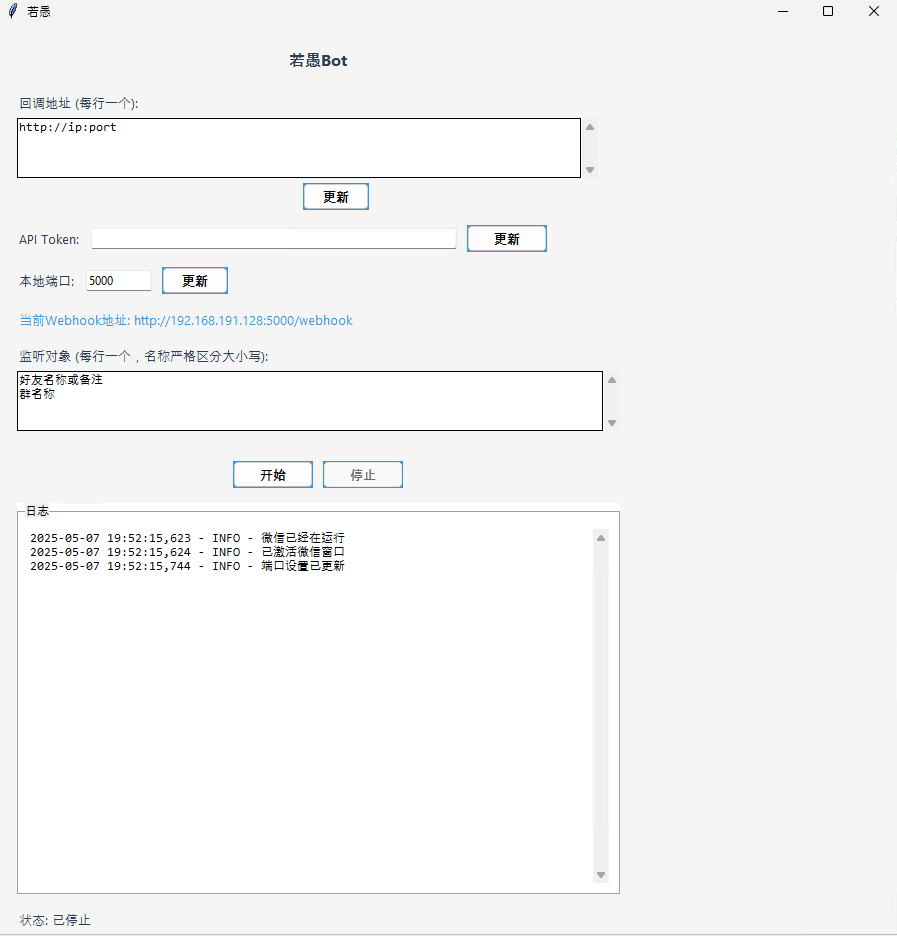Image resolution: width=897 pixels, height=936 pixels.
Task: Click the feather app icon in title bar
Action: [x=12, y=11]
